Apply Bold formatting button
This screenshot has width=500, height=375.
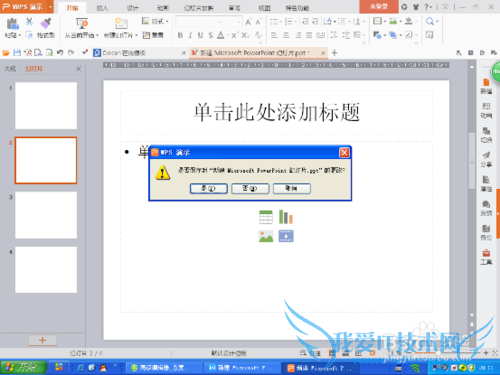click(x=180, y=35)
